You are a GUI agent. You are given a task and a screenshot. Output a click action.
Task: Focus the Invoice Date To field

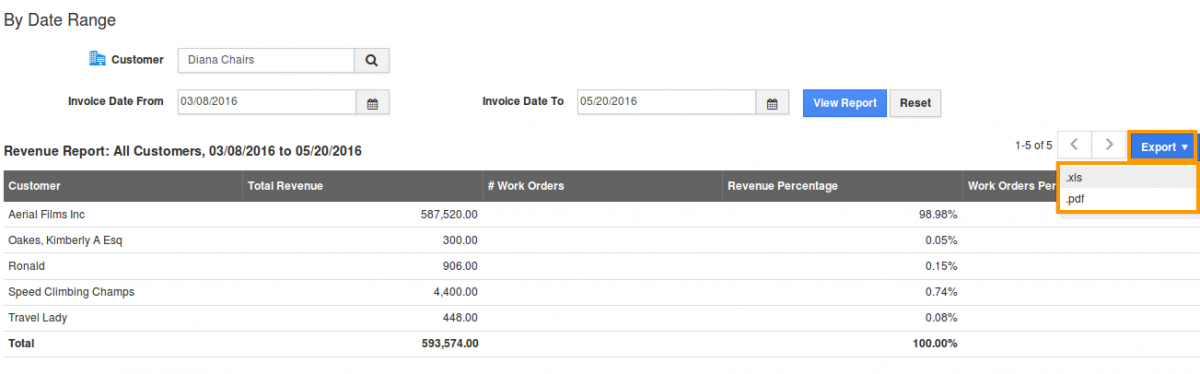click(666, 102)
